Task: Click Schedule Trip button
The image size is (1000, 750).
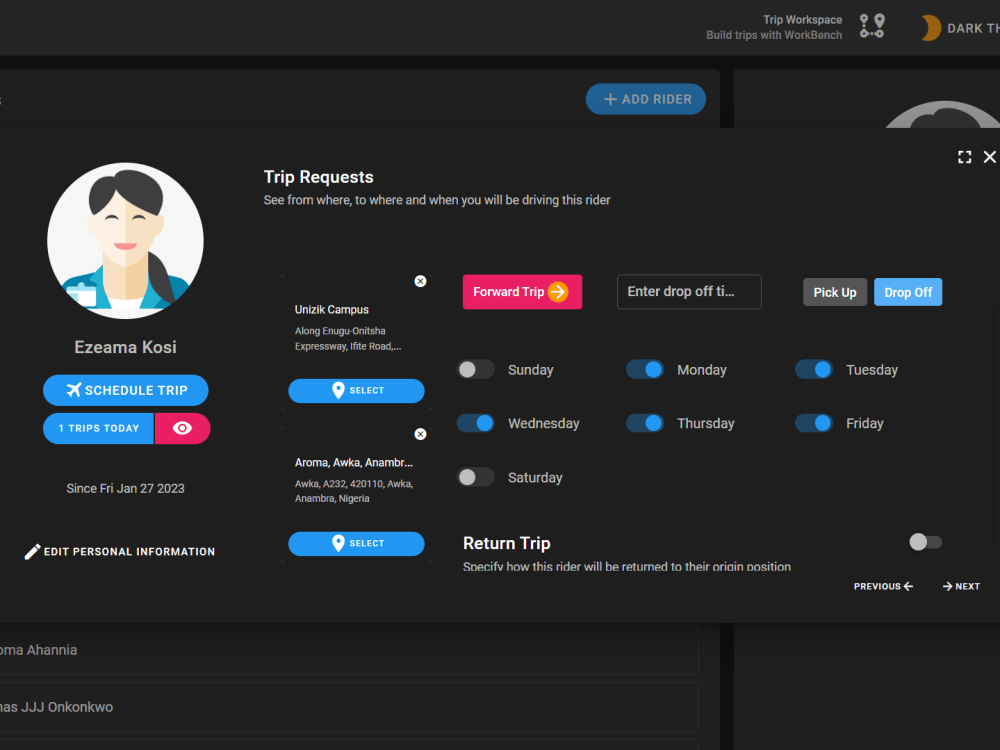Action: pos(126,390)
